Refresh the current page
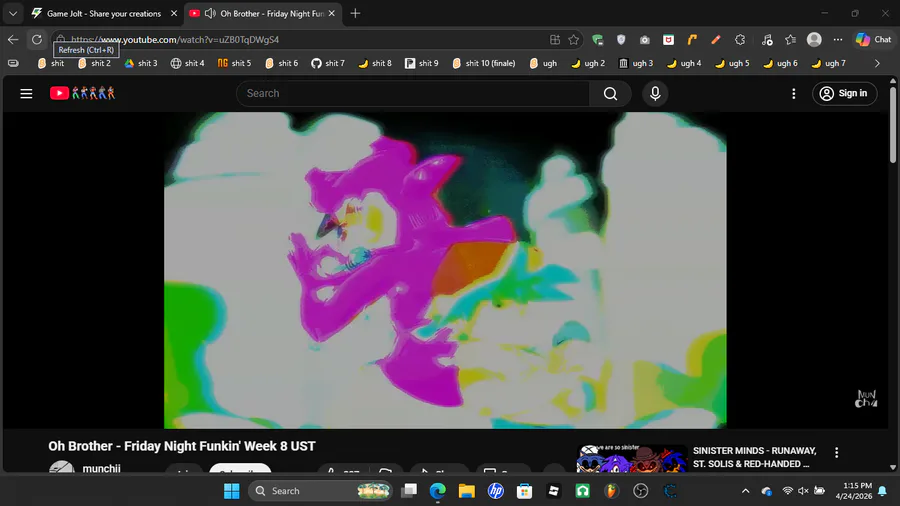900x506 pixels. coord(37,40)
